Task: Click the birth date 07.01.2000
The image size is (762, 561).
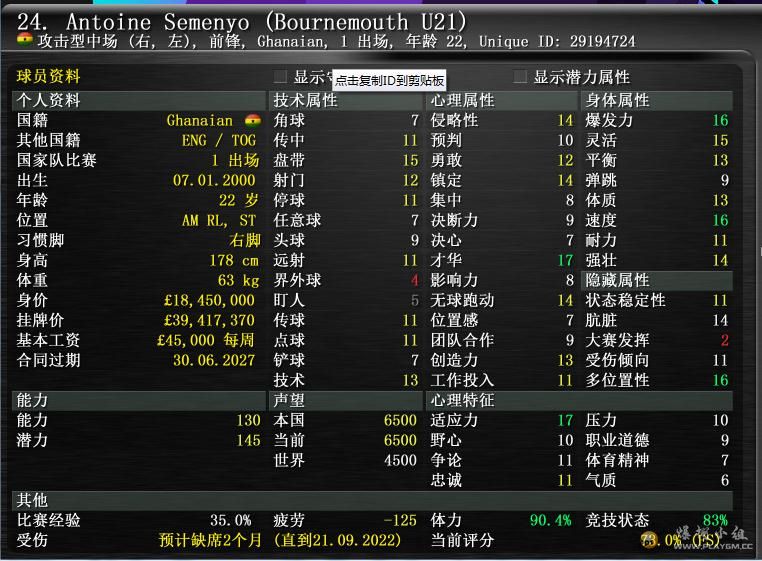Action: pos(214,180)
